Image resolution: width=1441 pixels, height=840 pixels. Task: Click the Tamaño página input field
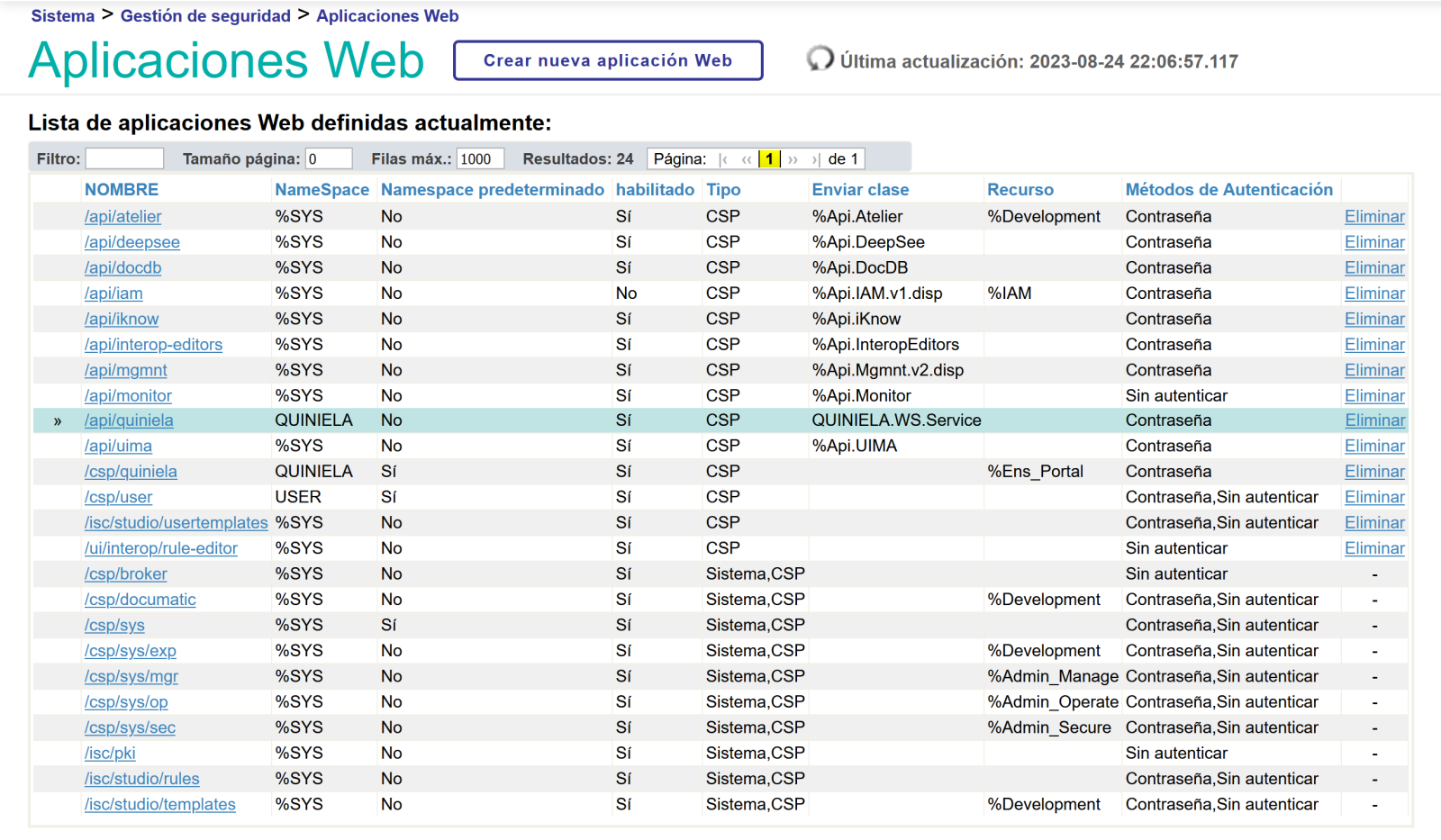328,159
